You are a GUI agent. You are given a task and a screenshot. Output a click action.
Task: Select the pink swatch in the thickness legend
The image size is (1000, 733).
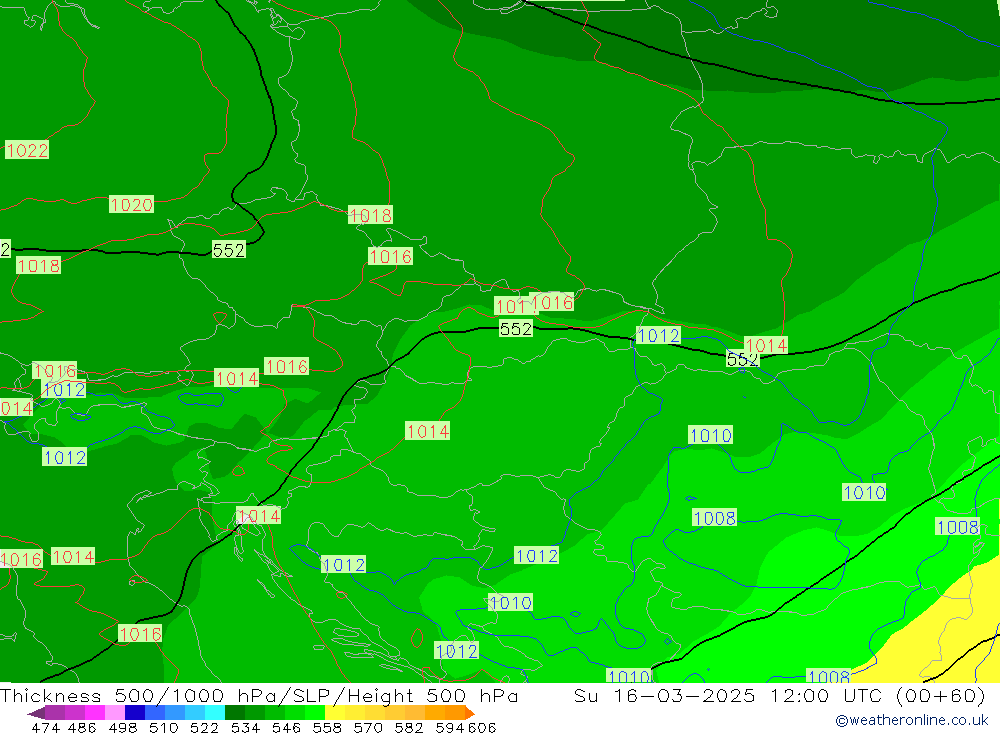[115, 713]
